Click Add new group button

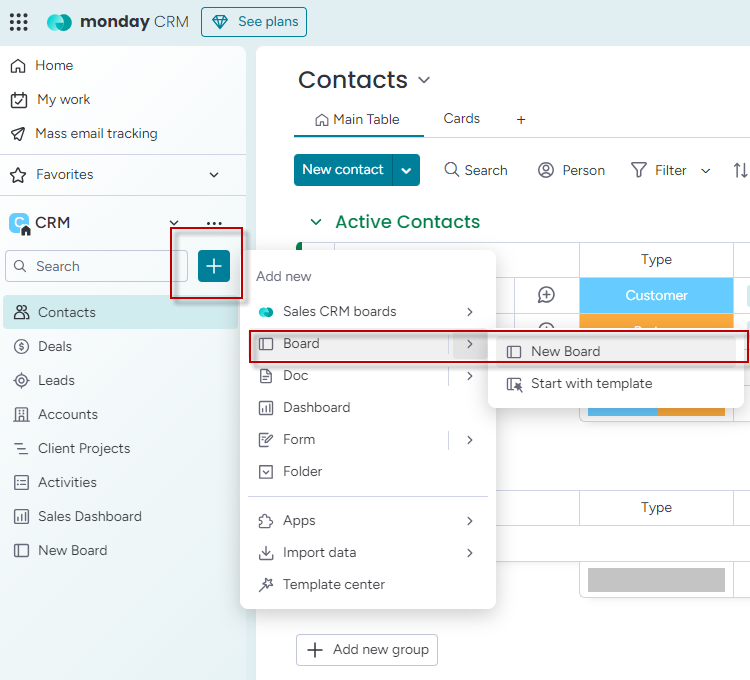(367, 650)
